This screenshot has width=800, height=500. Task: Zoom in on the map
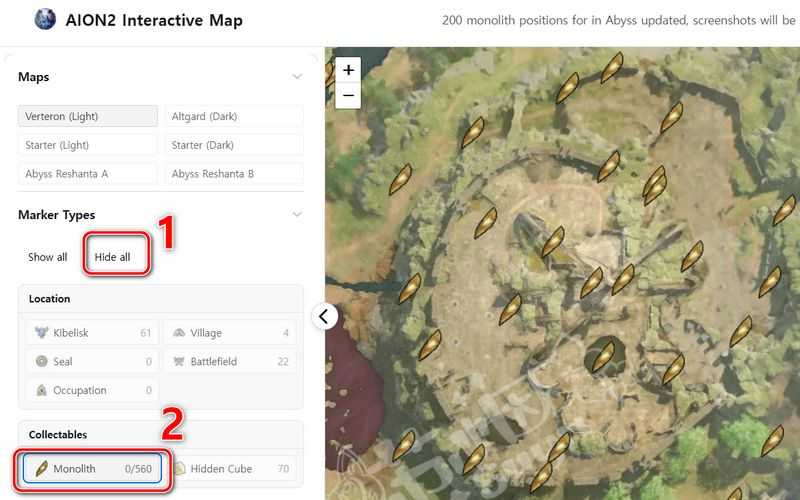[x=348, y=70]
